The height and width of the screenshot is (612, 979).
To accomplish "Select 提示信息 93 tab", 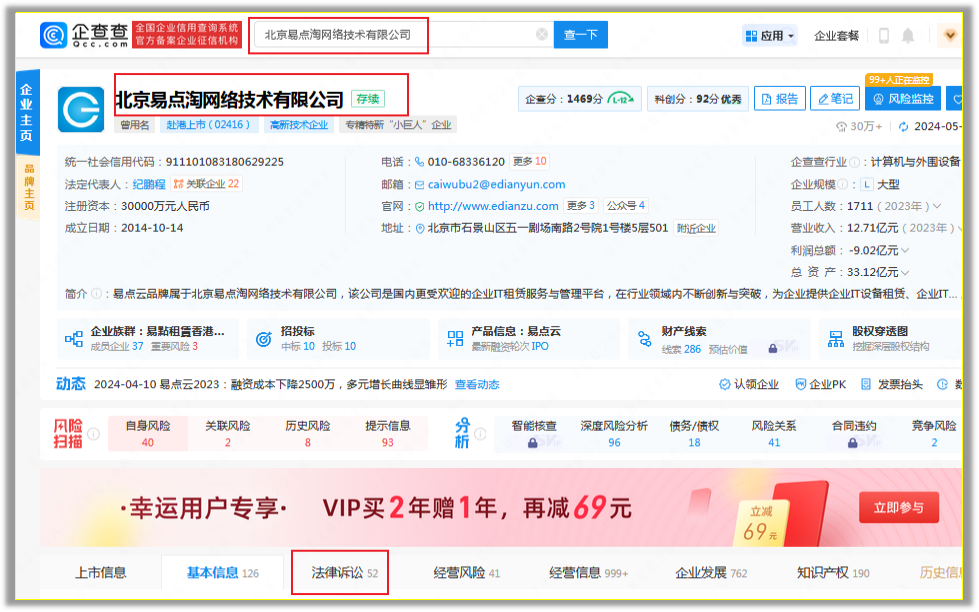I will coord(388,433).
